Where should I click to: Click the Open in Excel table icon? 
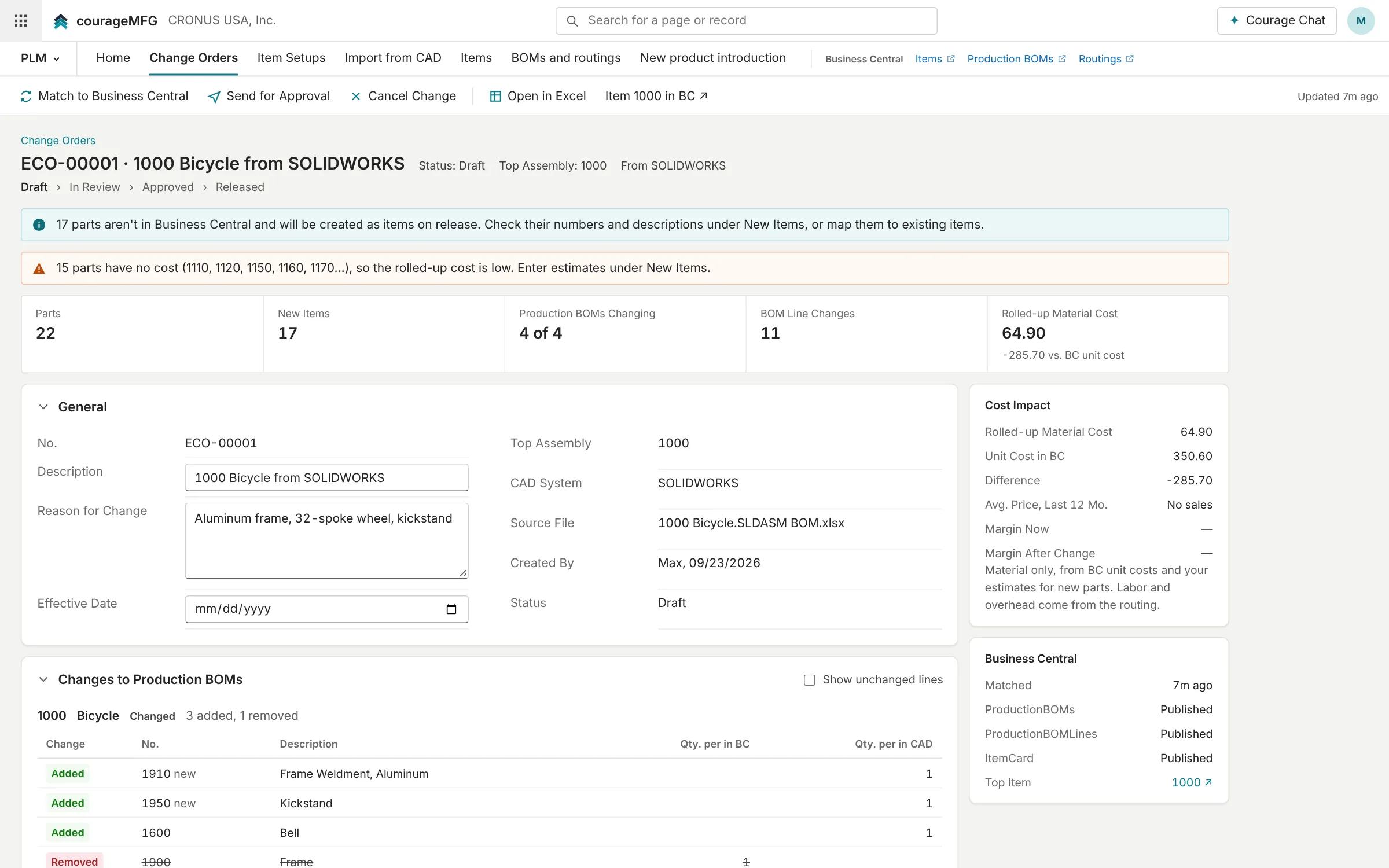(495, 96)
